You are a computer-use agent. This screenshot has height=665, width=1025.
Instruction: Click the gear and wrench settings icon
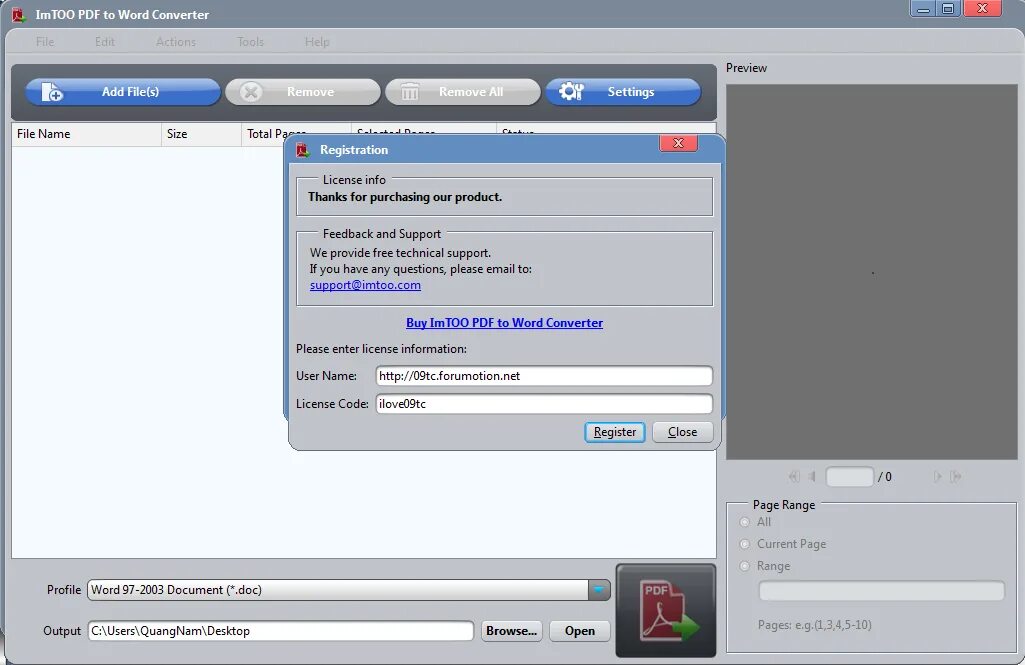(x=571, y=92)
